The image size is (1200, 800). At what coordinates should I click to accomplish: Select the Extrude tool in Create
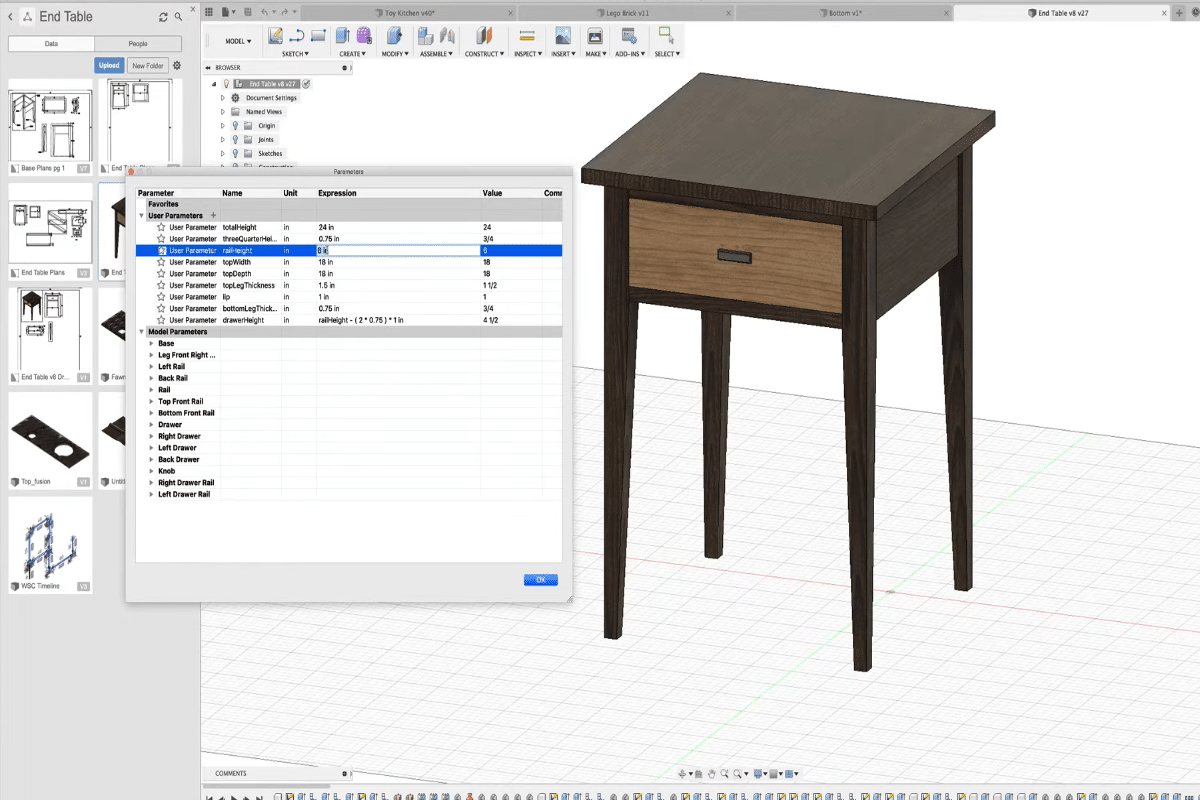342,36
